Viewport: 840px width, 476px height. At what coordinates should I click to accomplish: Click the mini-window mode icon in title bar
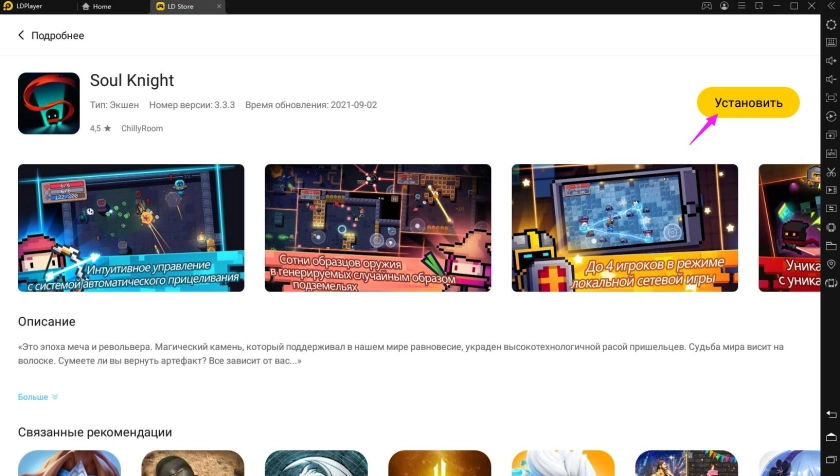point(759,6)
